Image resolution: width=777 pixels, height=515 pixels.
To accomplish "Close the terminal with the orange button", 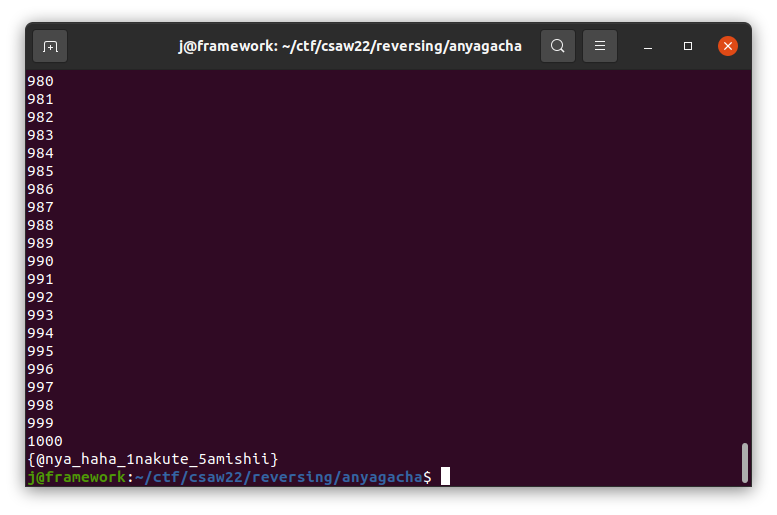I will (728, 46).
